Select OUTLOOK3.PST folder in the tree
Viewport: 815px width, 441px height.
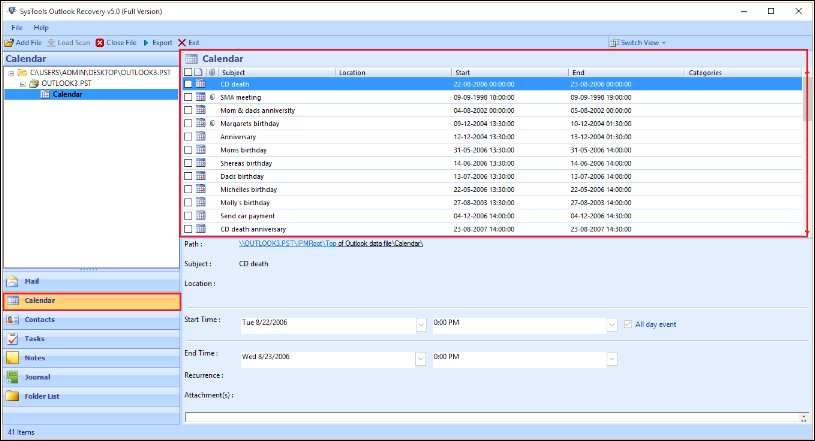(66, 83)
